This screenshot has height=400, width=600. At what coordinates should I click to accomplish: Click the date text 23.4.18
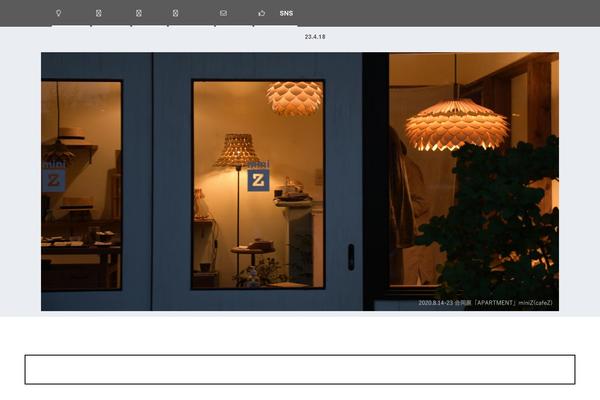point(315,37)
